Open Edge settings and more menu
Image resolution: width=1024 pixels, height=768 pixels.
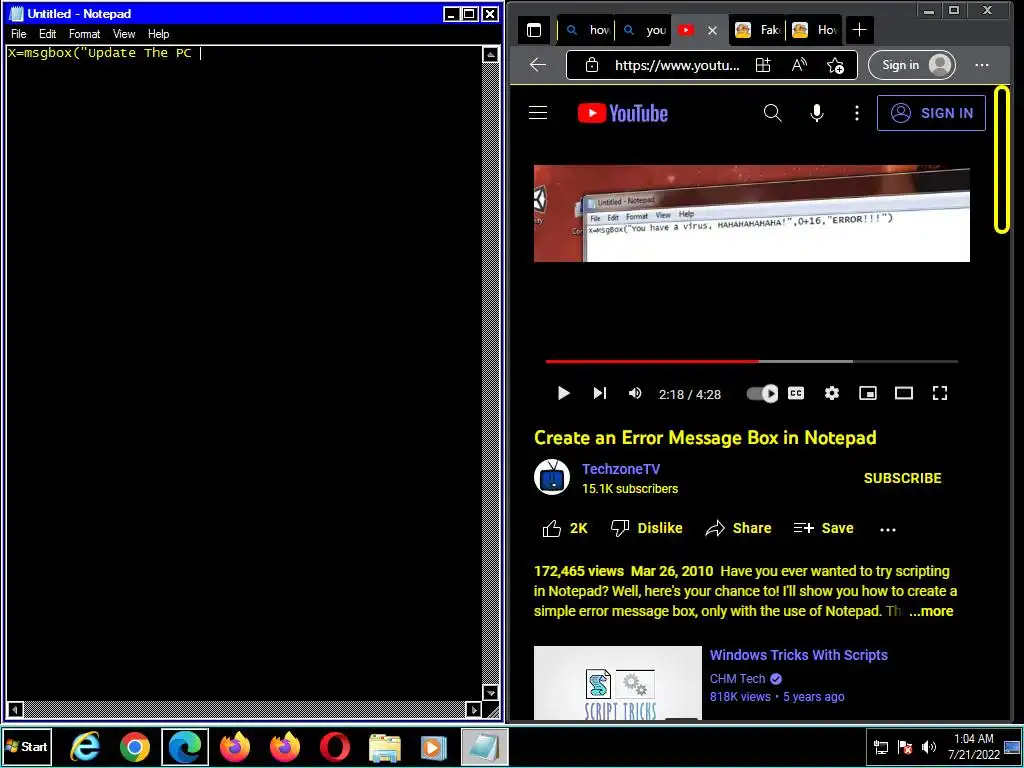982,65
